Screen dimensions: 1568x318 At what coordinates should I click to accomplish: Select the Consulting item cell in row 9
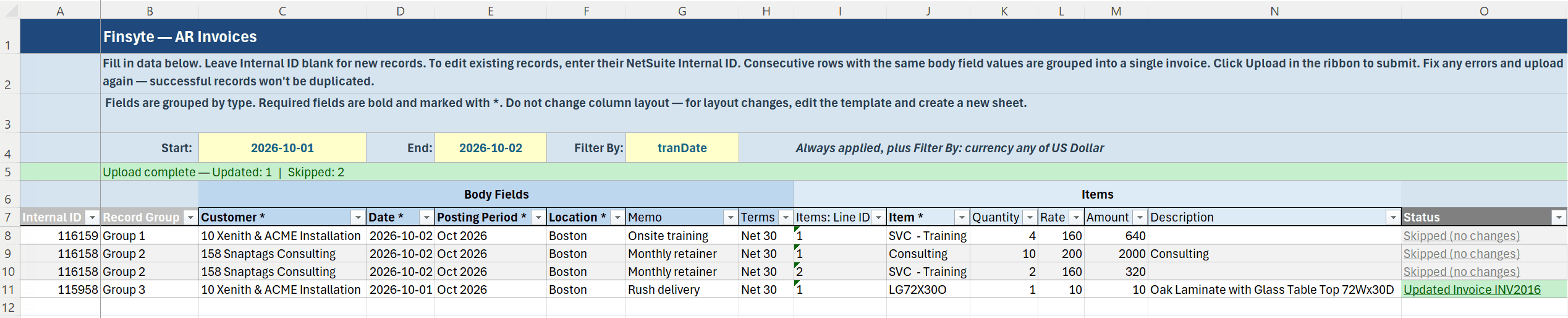click(928, 254)
